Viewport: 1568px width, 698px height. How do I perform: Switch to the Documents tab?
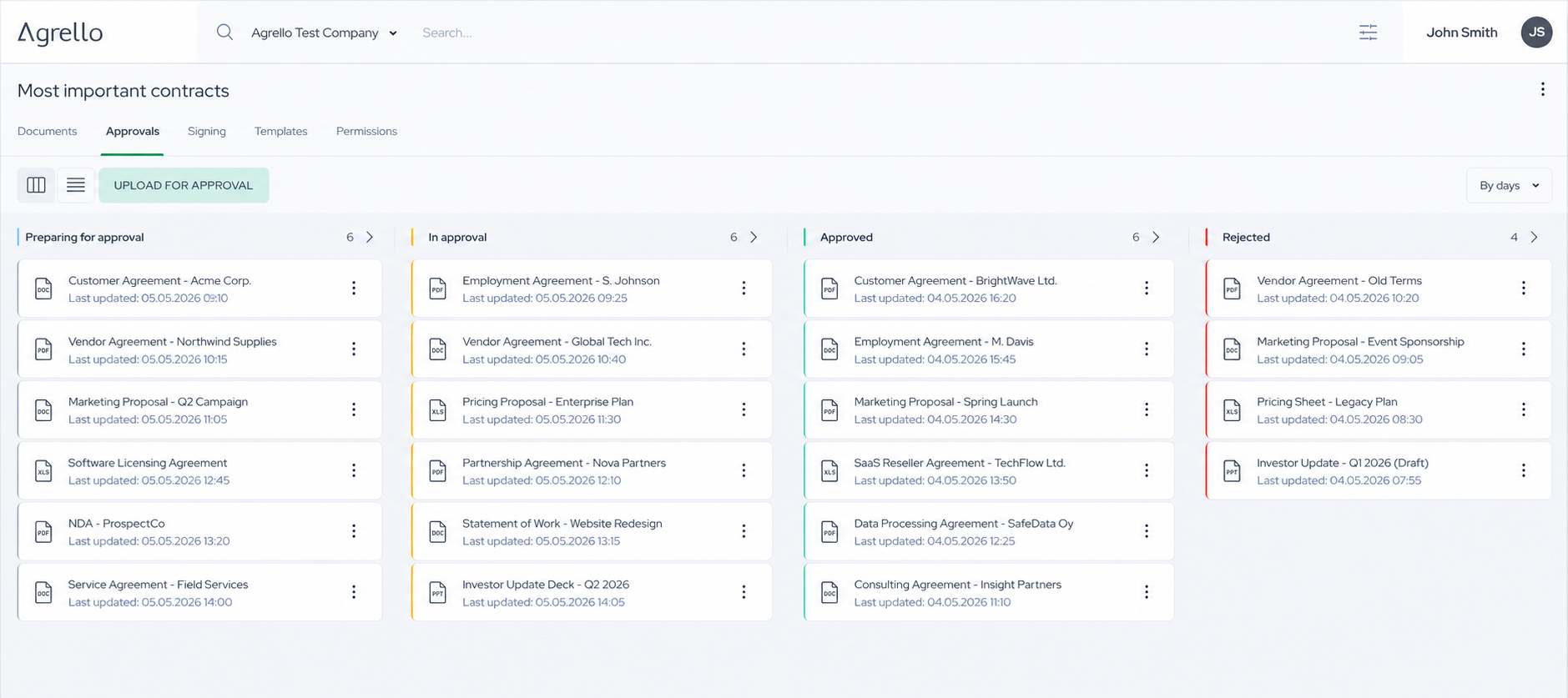[x=47, y=131]
